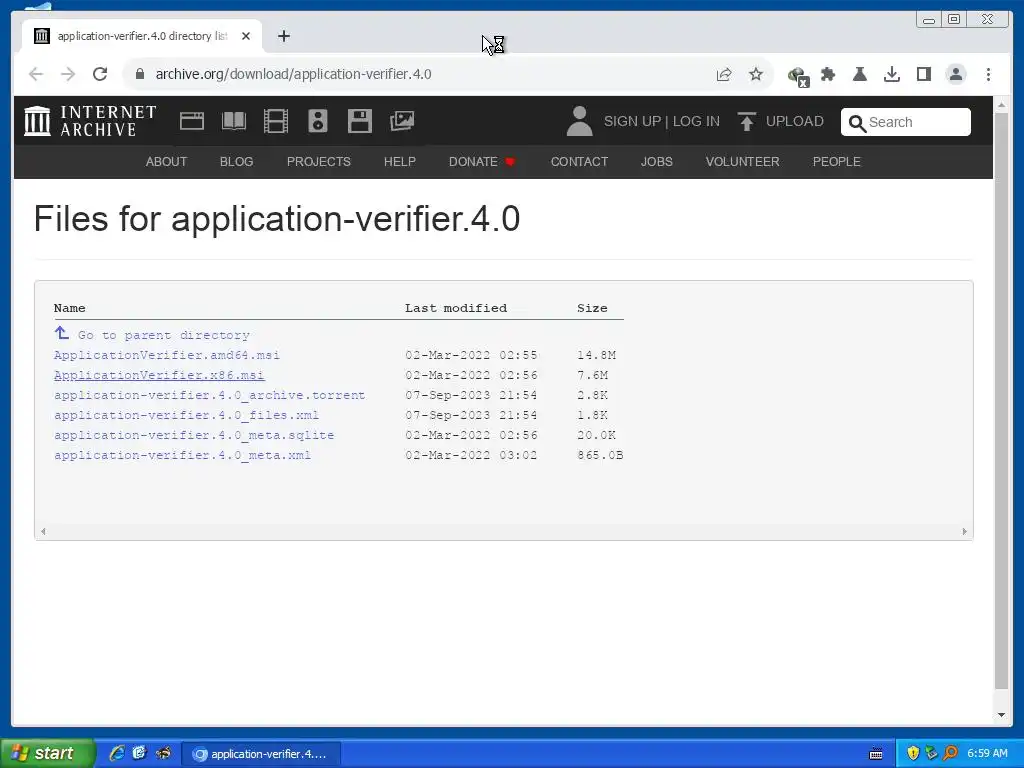Click in the Search input field
The image size is (1024, 768).
coord(906,122)
